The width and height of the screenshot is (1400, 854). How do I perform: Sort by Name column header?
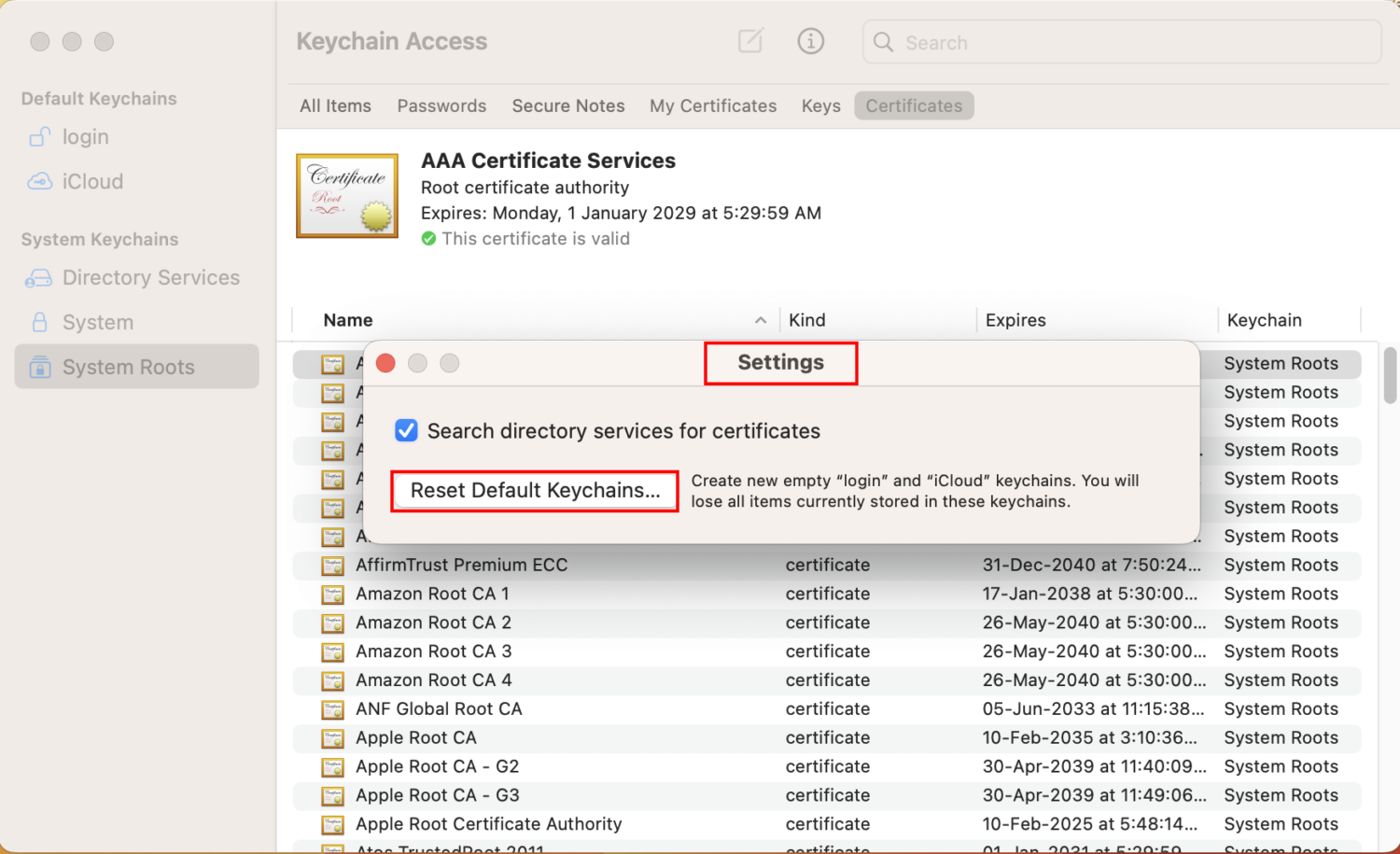click(x=348, y=320)
